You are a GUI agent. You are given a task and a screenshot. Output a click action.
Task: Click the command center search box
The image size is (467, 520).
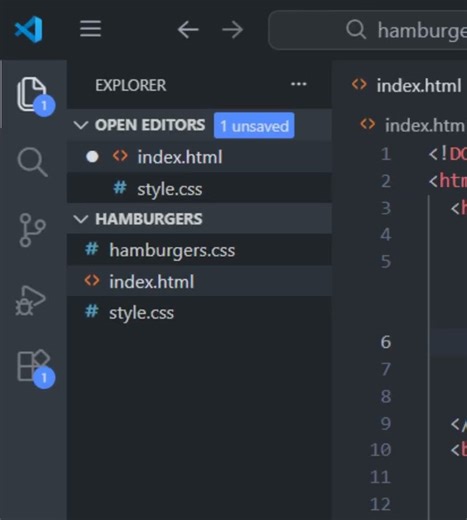point(368,30)
